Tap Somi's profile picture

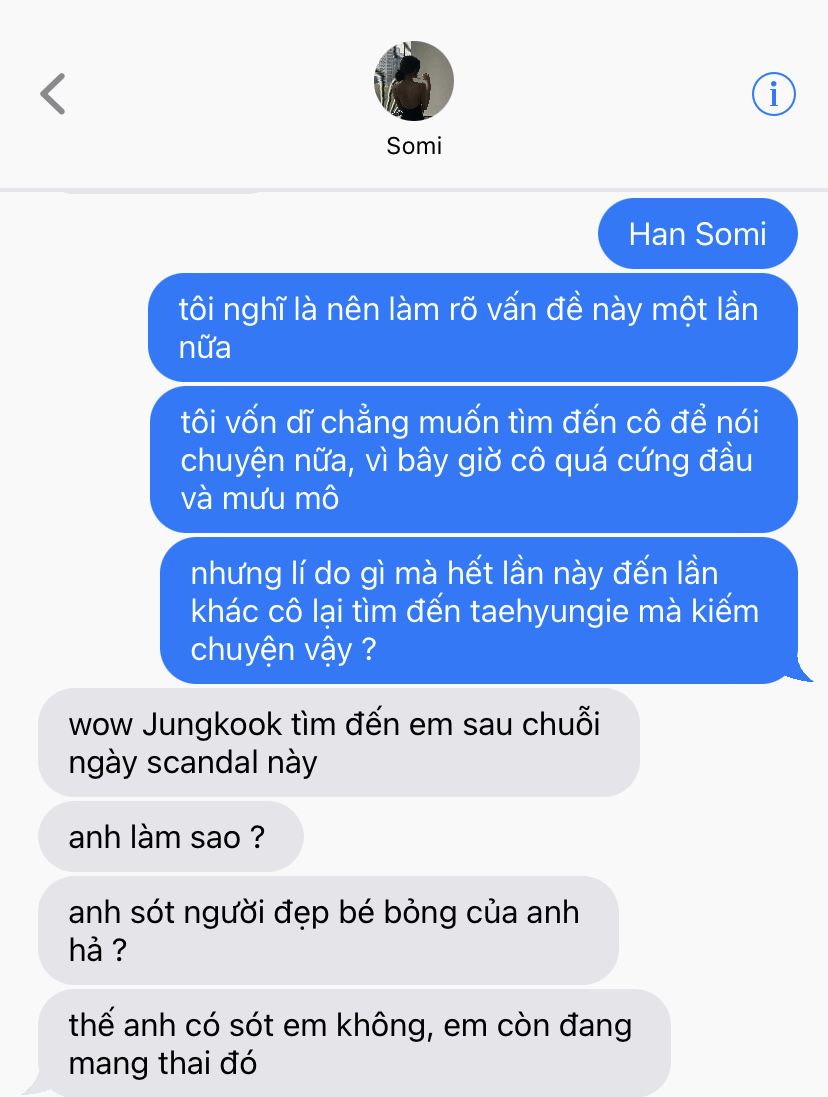click(x=413, y=81)
